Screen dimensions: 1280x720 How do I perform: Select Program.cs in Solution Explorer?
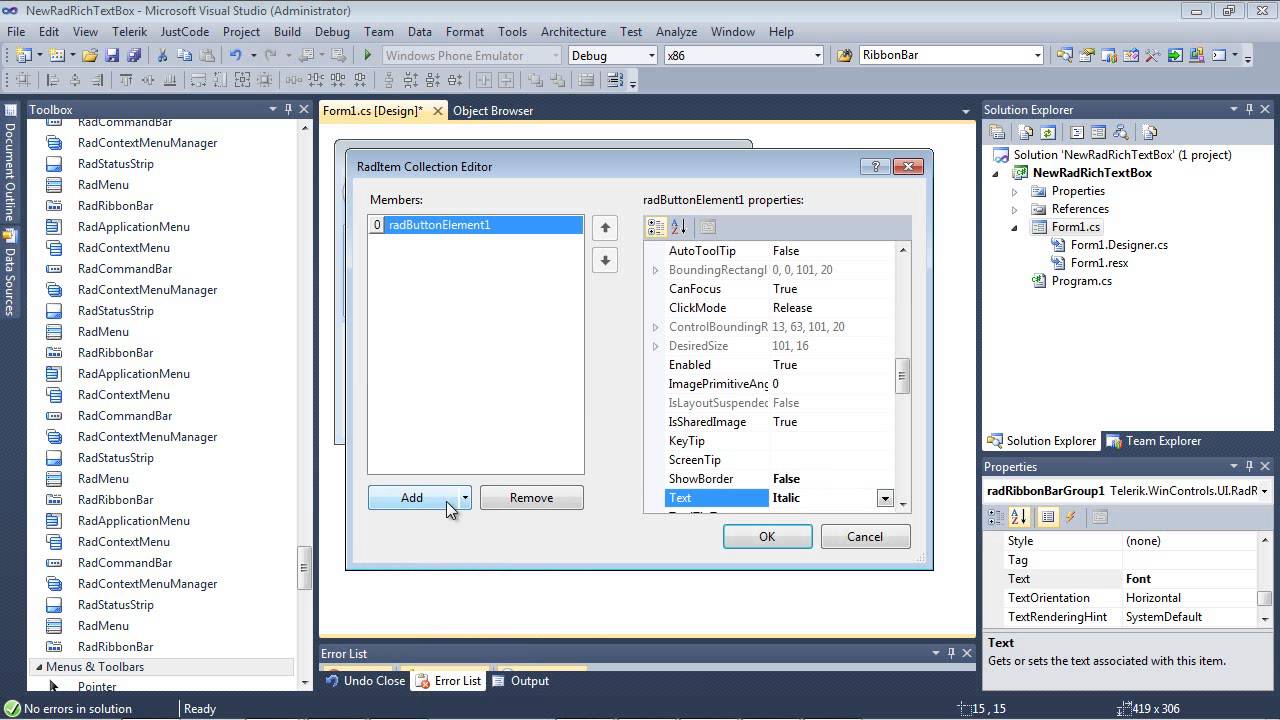coord(1081,281)
